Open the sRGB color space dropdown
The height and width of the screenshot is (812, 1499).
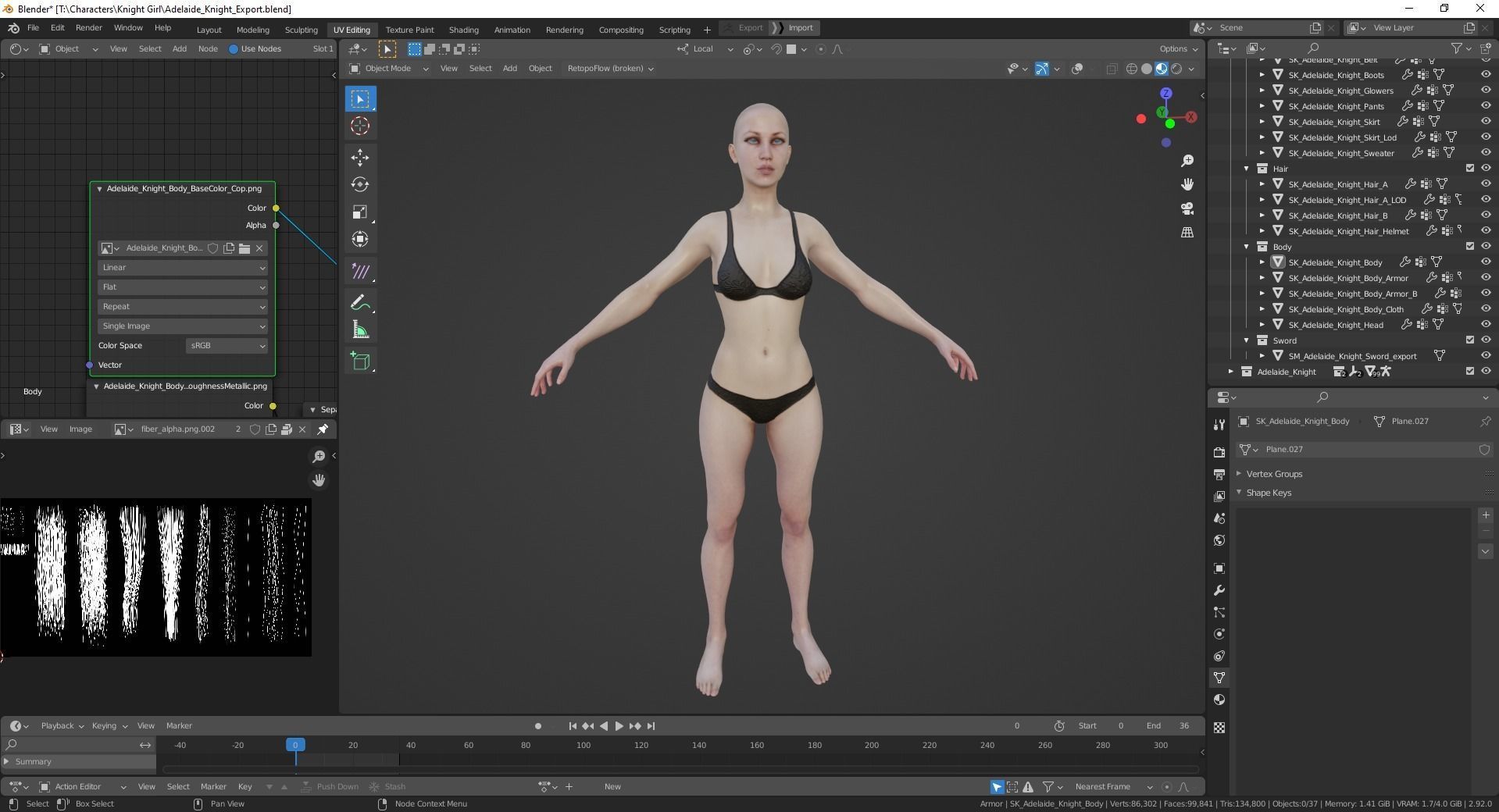[x=227, y=346]
